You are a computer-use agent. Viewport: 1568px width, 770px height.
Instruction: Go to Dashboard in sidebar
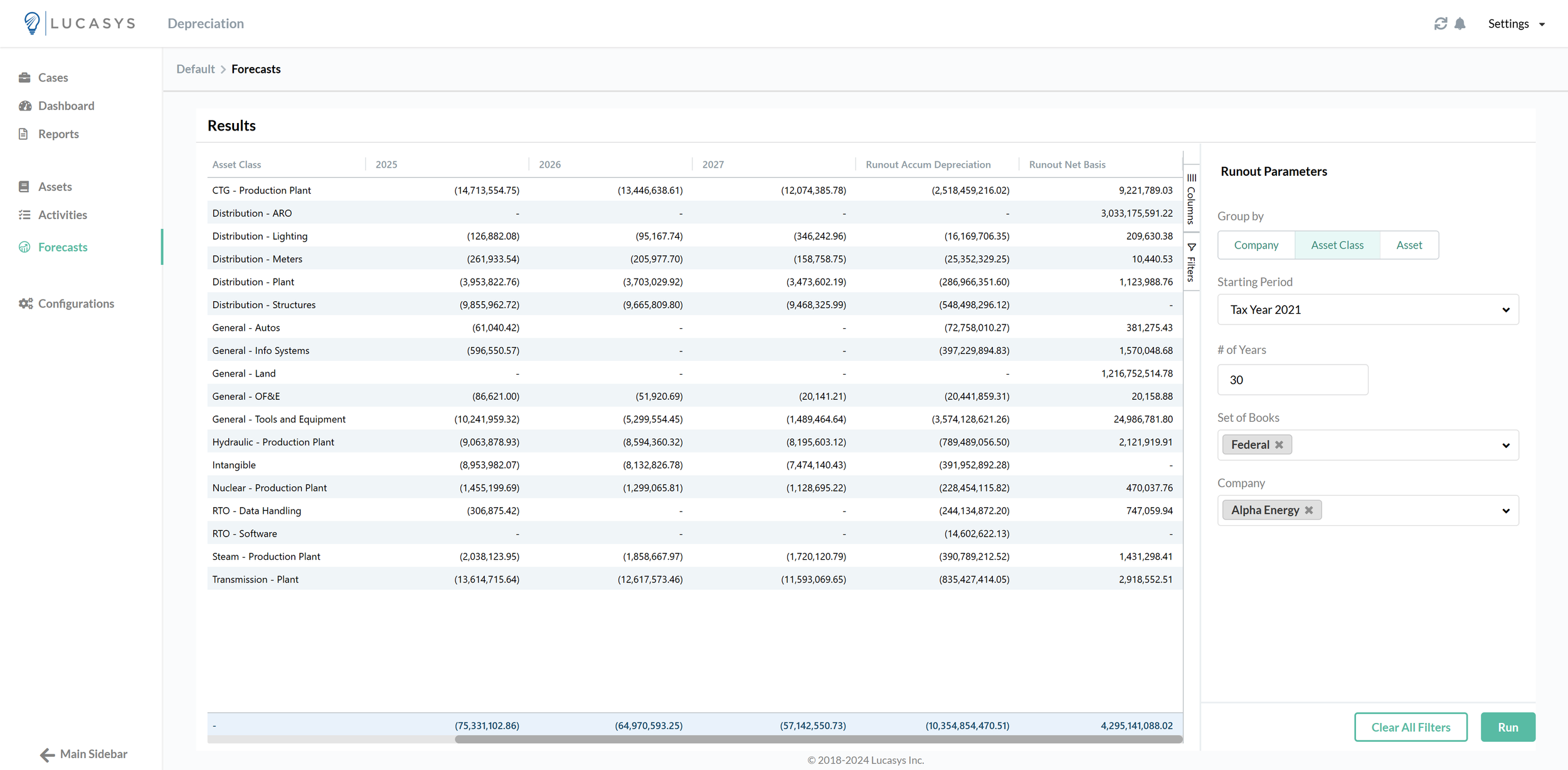coord(66,106)
